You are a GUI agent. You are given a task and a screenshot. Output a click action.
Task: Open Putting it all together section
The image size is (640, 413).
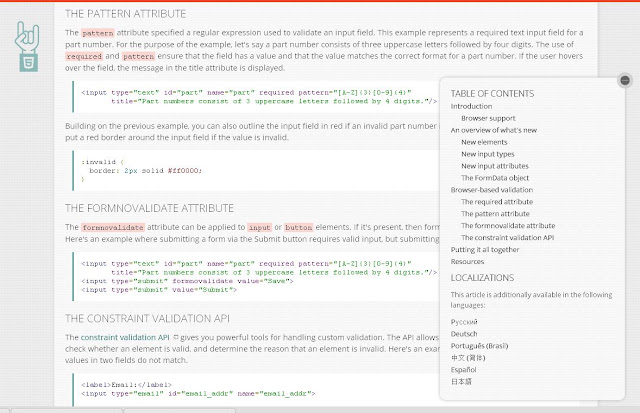coord(484,249)
